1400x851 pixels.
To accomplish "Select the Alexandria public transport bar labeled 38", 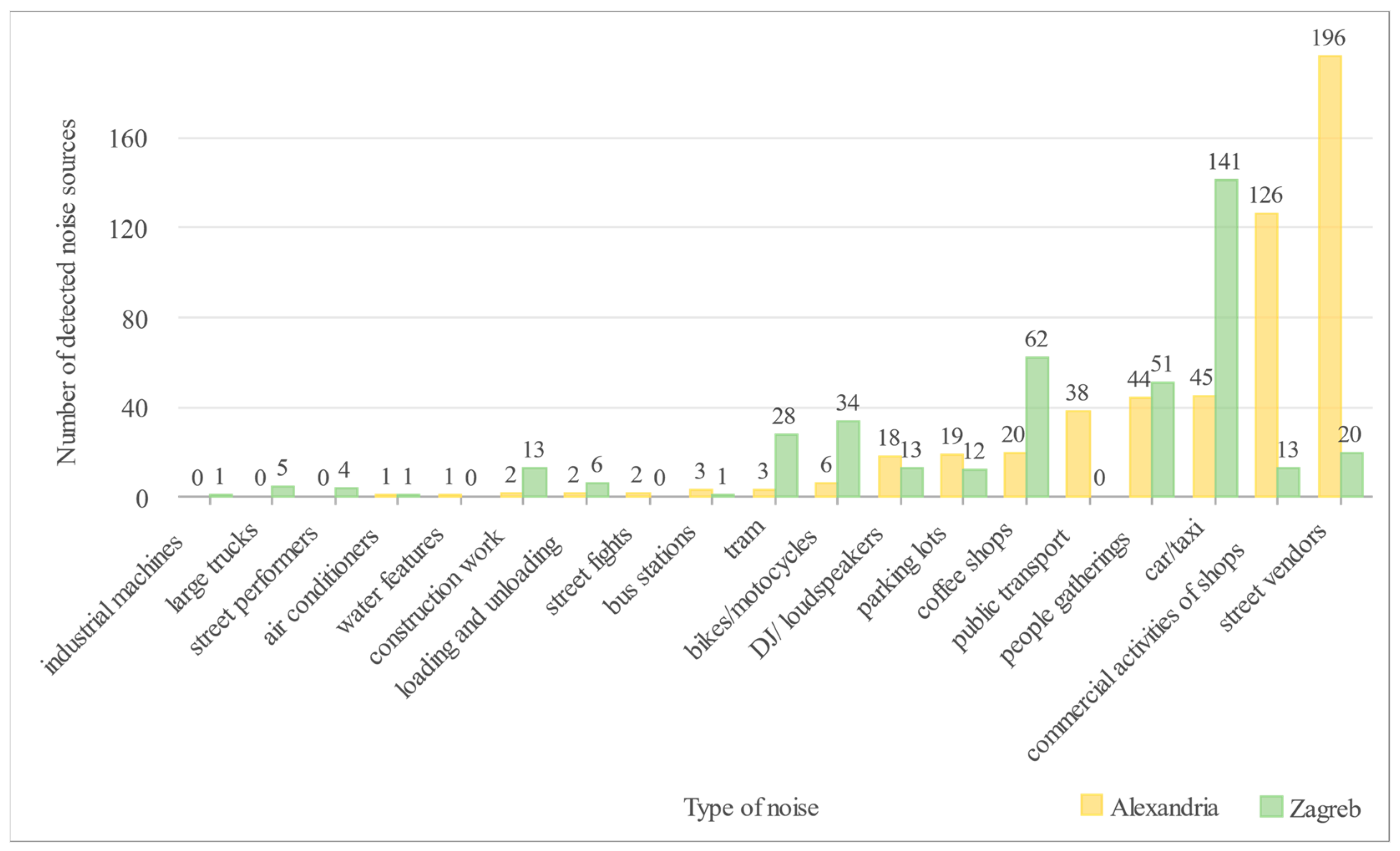I will 1078,454.
